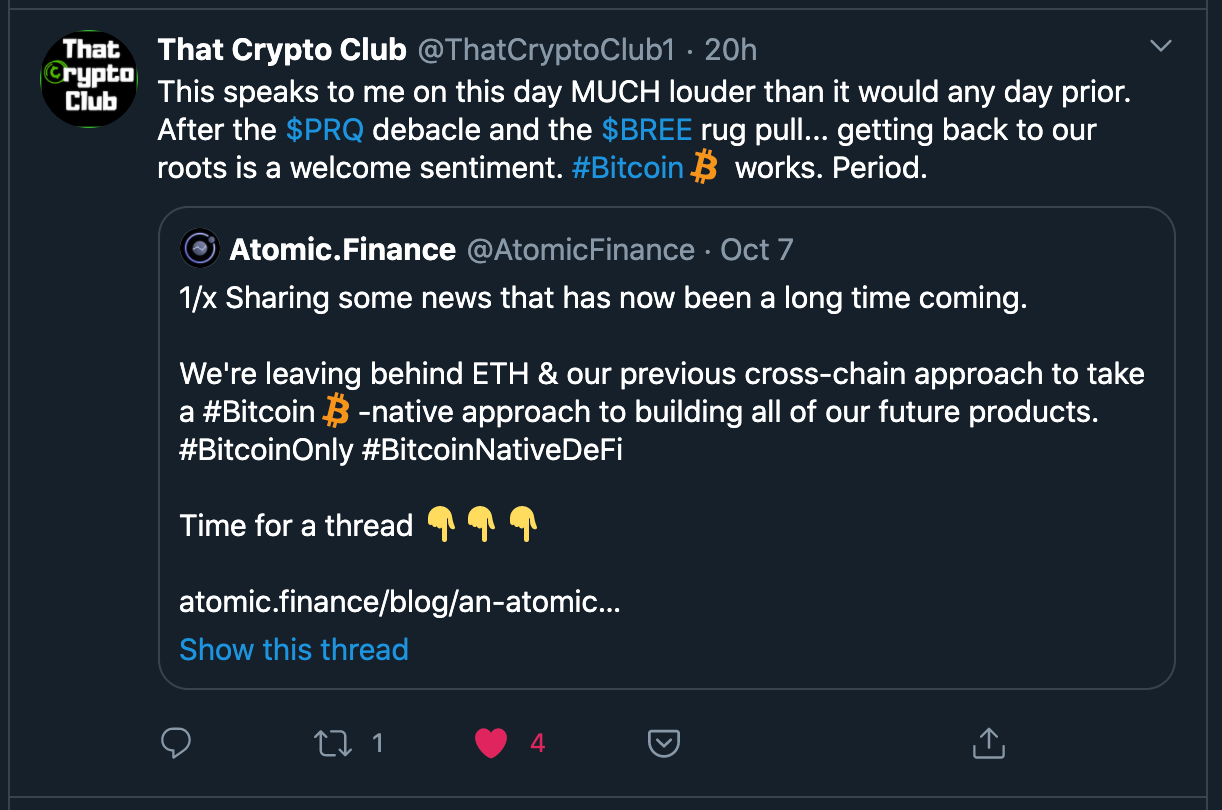
Task: Expand tweet options chevron menu
Action: [1160, 46]
